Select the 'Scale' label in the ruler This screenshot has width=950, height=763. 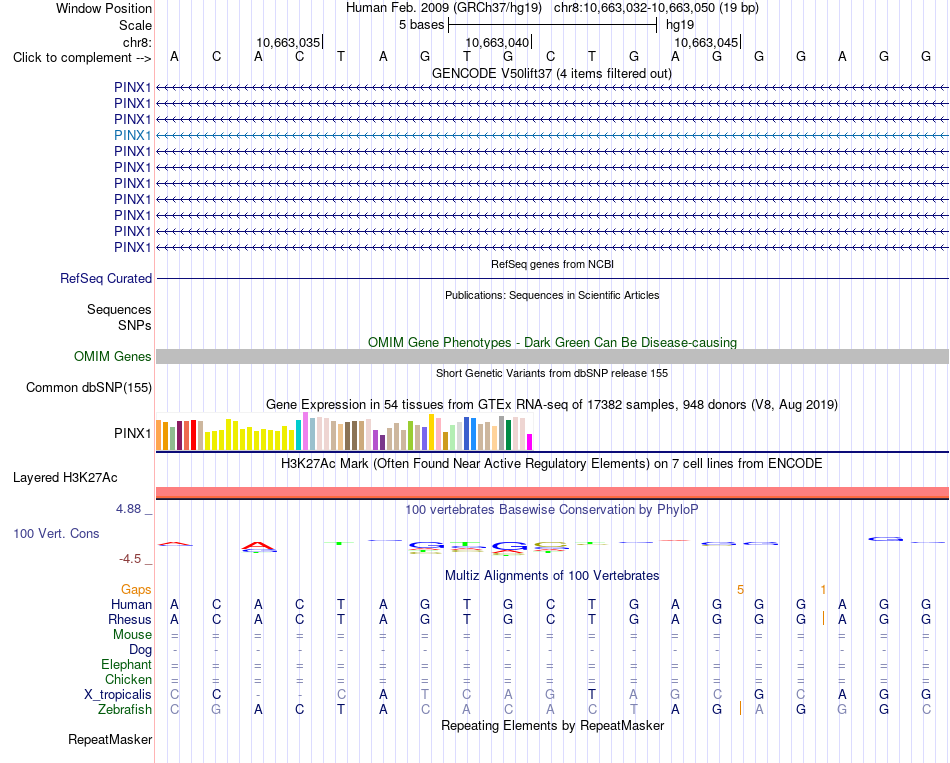[135, 25]
